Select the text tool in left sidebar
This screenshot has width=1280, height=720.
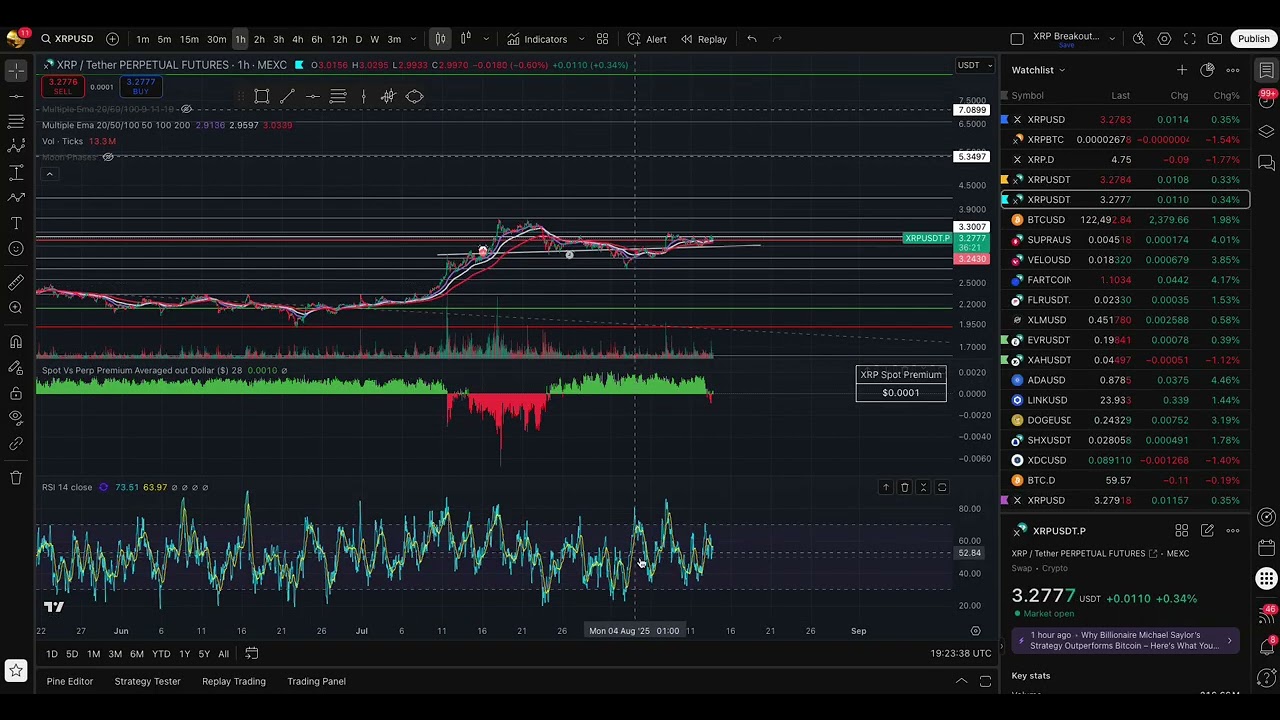tap(16, 223)
